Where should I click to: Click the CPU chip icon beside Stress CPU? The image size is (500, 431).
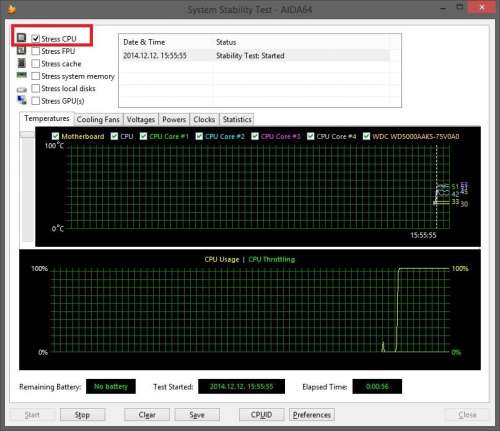coord(22,38)
